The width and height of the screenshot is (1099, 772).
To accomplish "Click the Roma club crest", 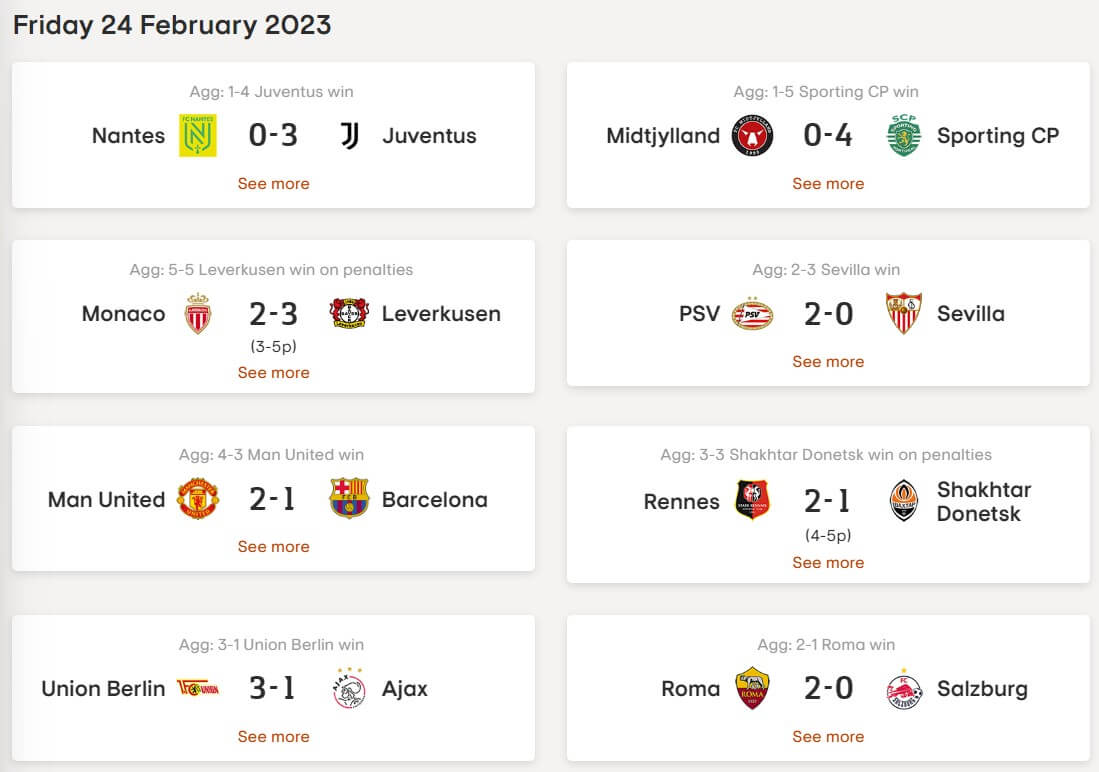I will point(752,688).
